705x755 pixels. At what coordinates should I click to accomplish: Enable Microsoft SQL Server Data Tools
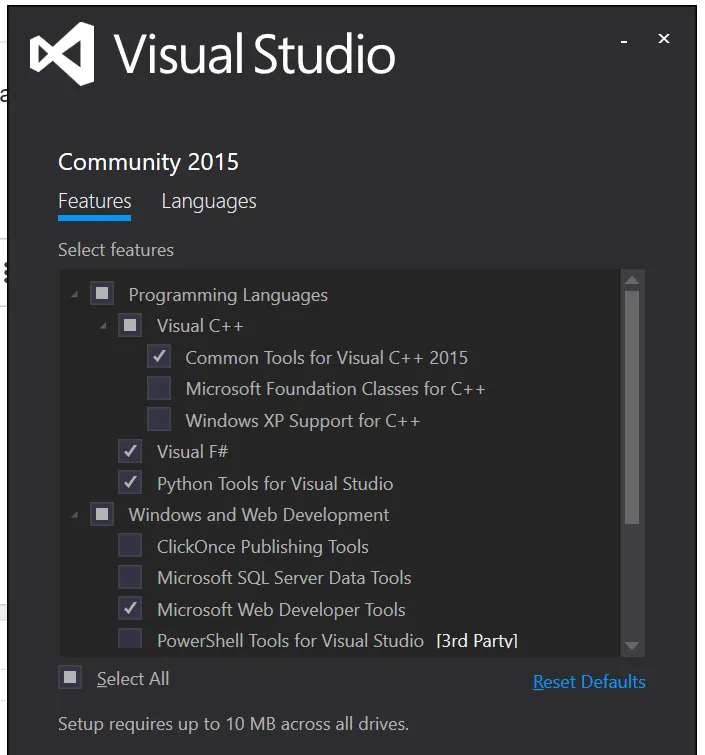tap(130, 577)
